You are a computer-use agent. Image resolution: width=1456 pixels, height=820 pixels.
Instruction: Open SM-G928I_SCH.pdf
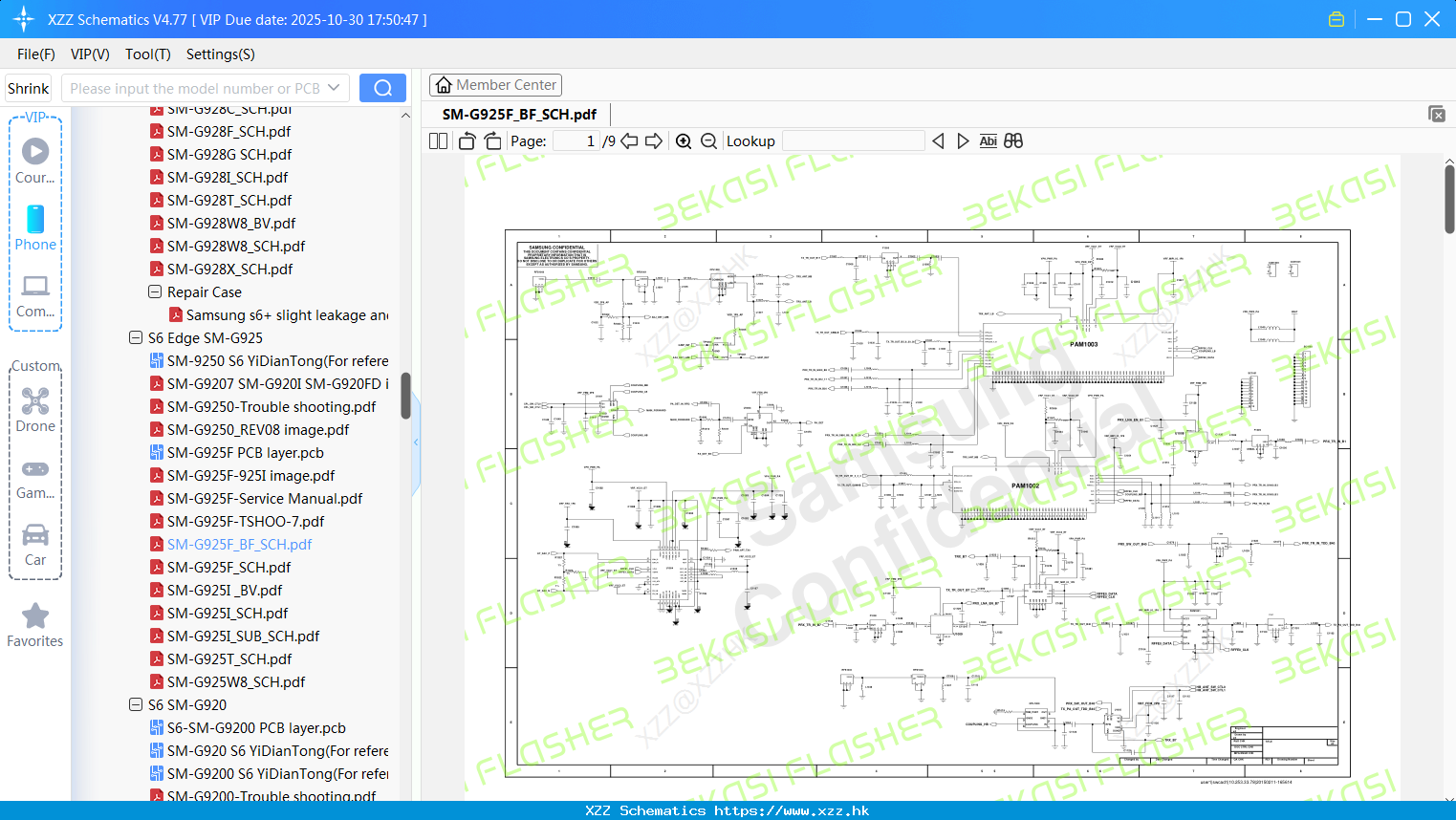[228, 177]
